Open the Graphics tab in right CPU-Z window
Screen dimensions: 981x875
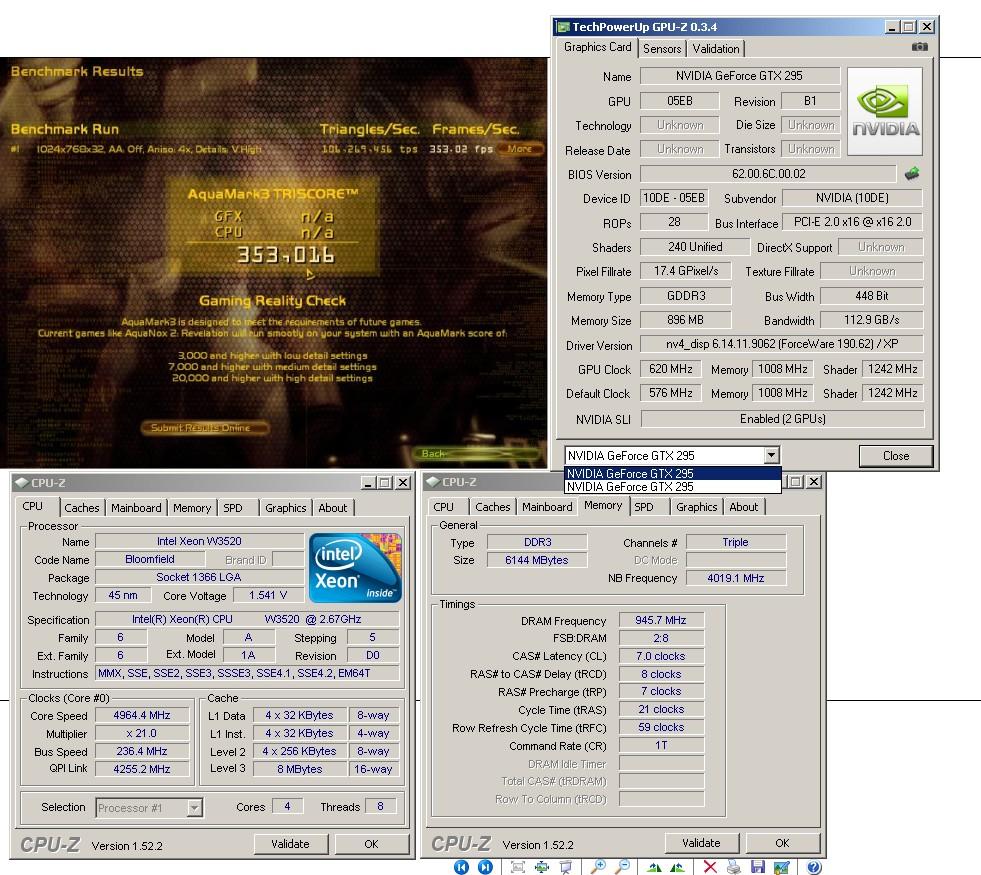tap(696, 507)
